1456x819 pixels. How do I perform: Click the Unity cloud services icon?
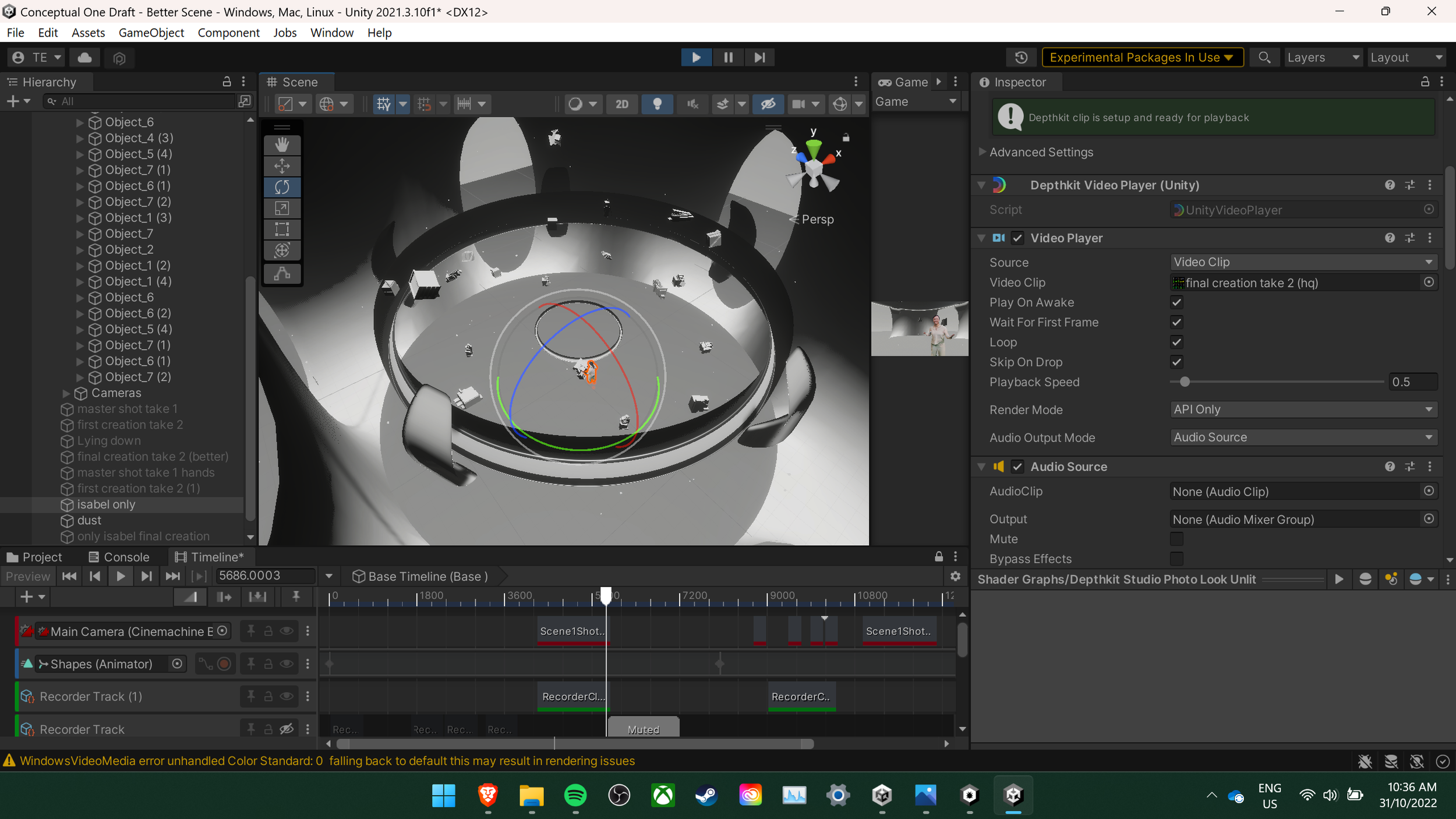point(84,58)
